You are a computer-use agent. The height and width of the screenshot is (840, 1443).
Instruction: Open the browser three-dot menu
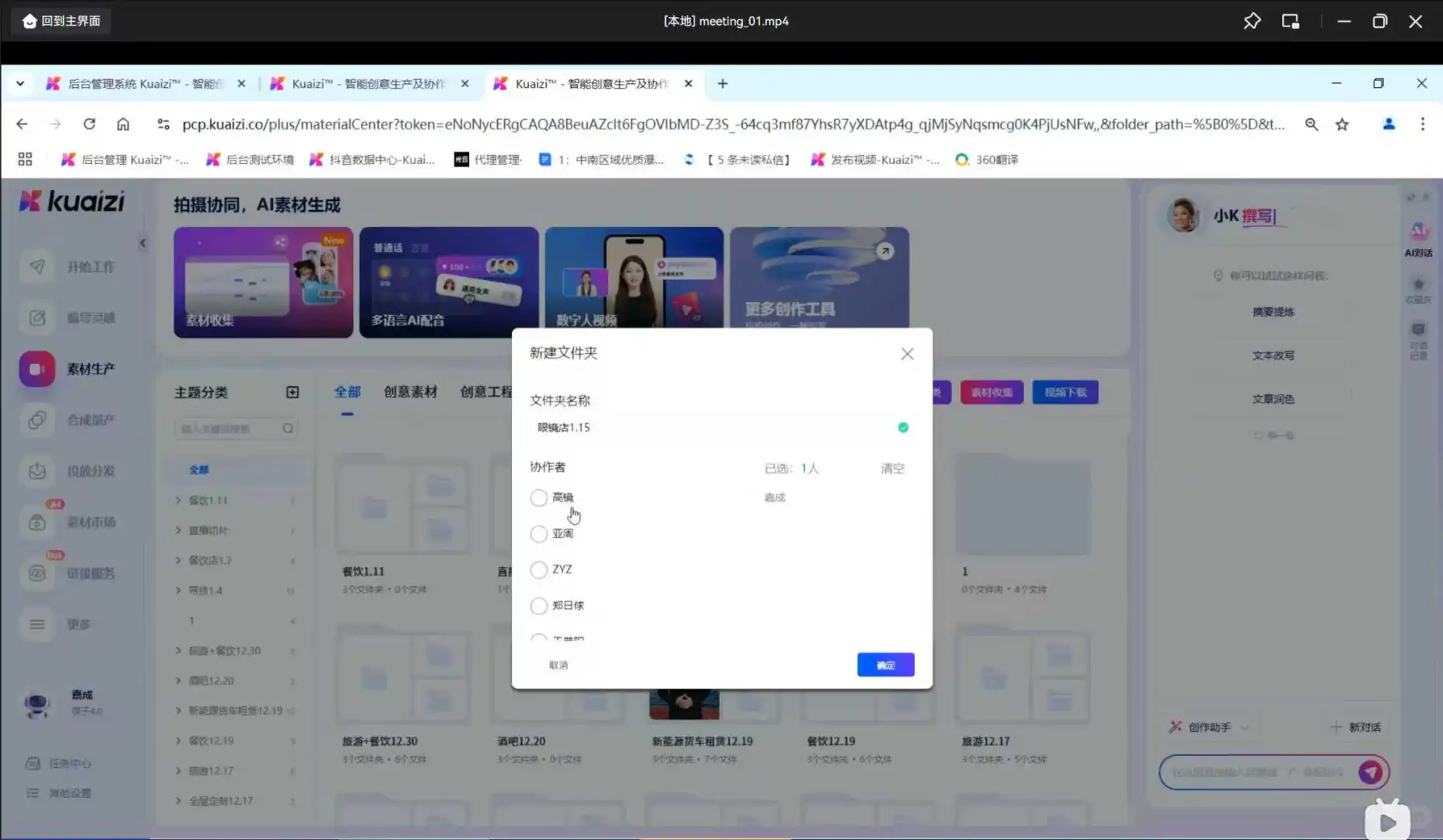tap(1423, 124)
